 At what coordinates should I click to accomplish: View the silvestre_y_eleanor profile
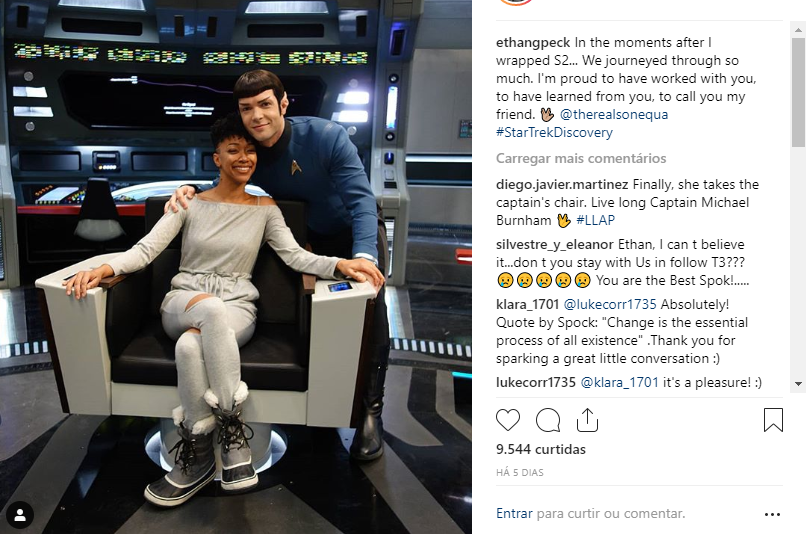[x=555, y=244]
